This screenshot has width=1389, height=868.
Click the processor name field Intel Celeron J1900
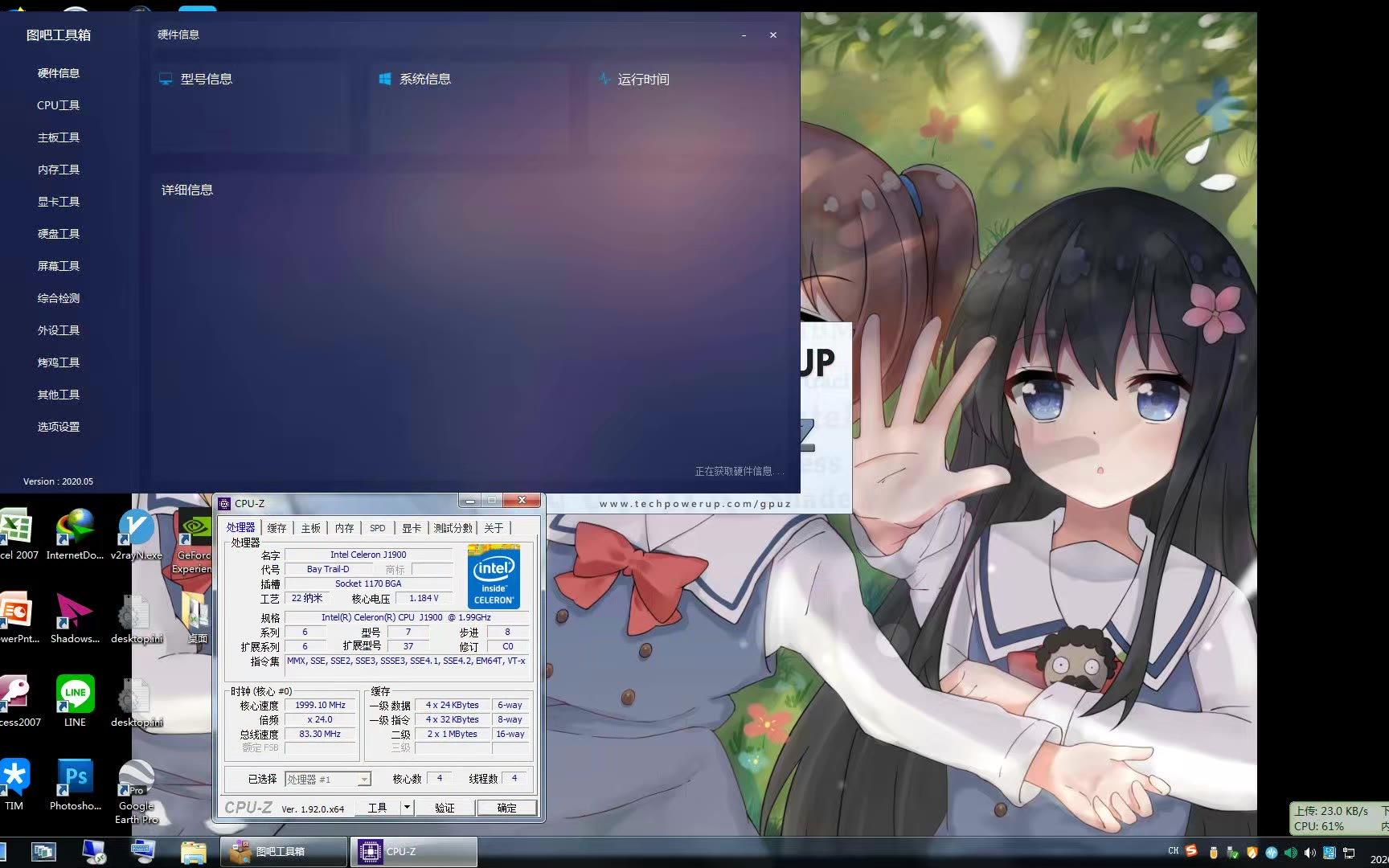pyautogui.click(x=368, y=555)
